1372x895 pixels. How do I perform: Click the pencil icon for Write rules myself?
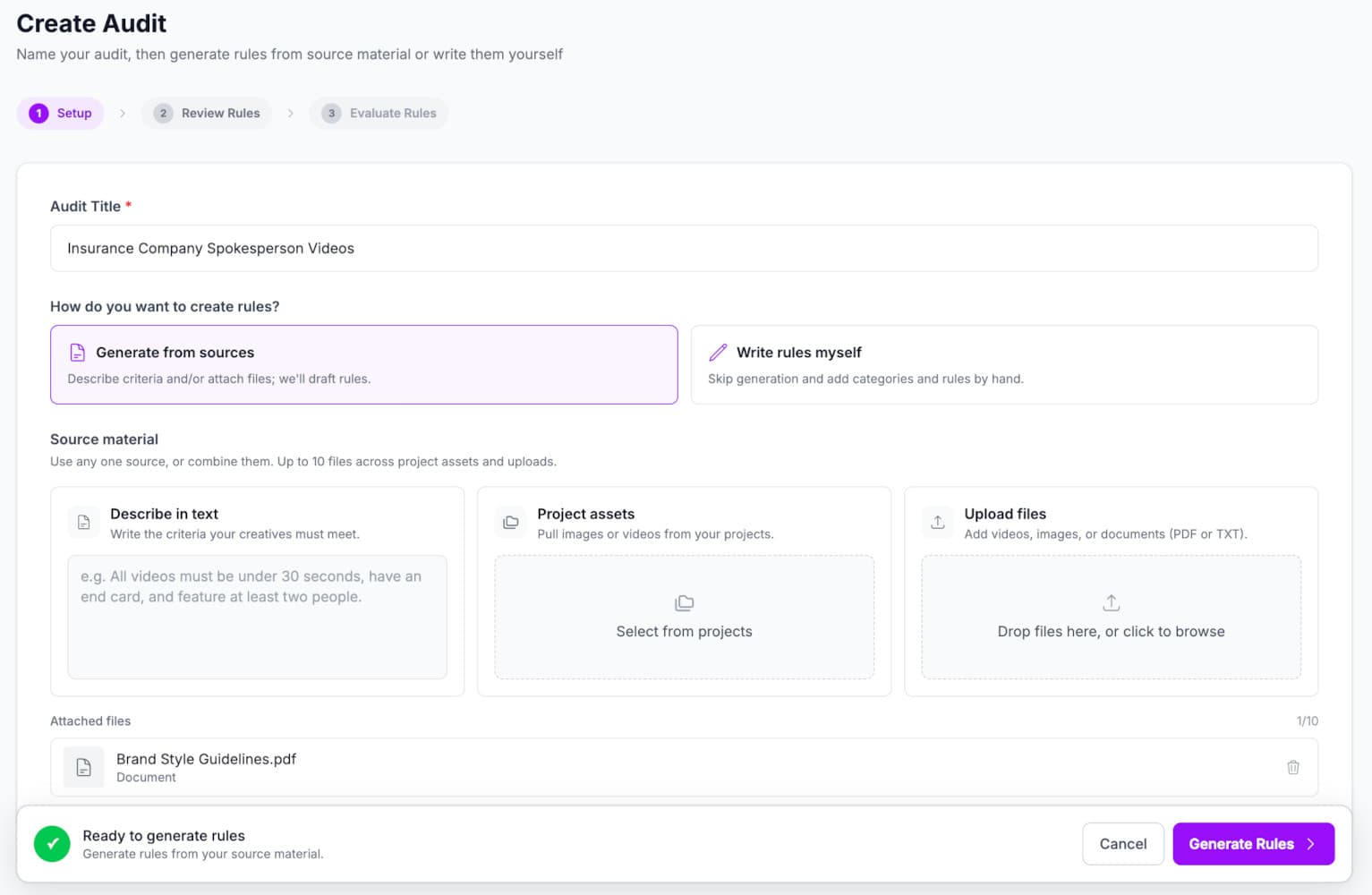(x=718, y=352)
